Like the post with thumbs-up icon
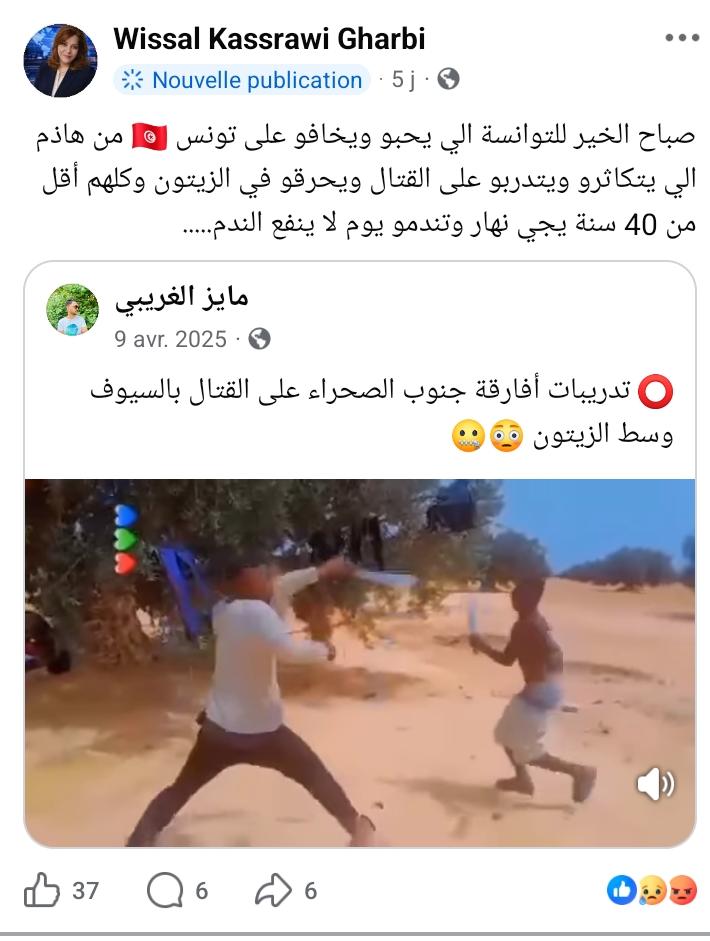Screen dimensions: 710x941 click(x=41, y=890)
